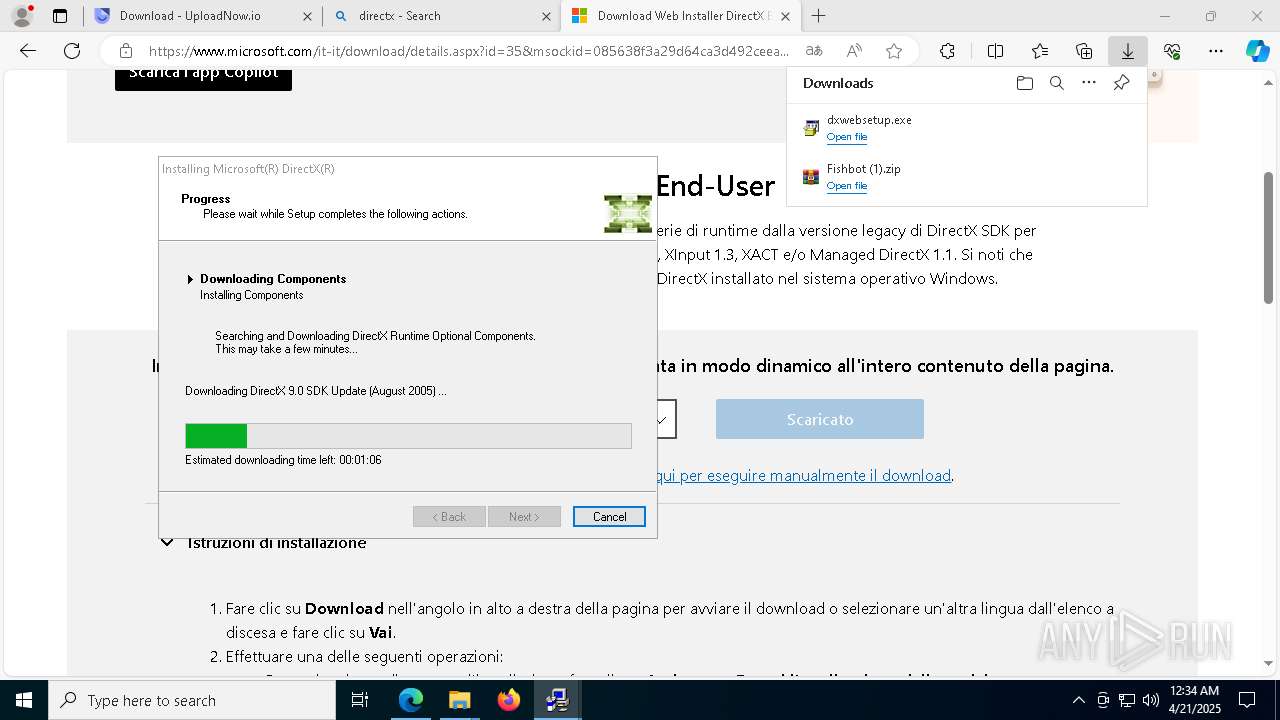Click the taskbar clock and date
Image resolution: width=1280 pixels, height=720 pixels.
1194,700
